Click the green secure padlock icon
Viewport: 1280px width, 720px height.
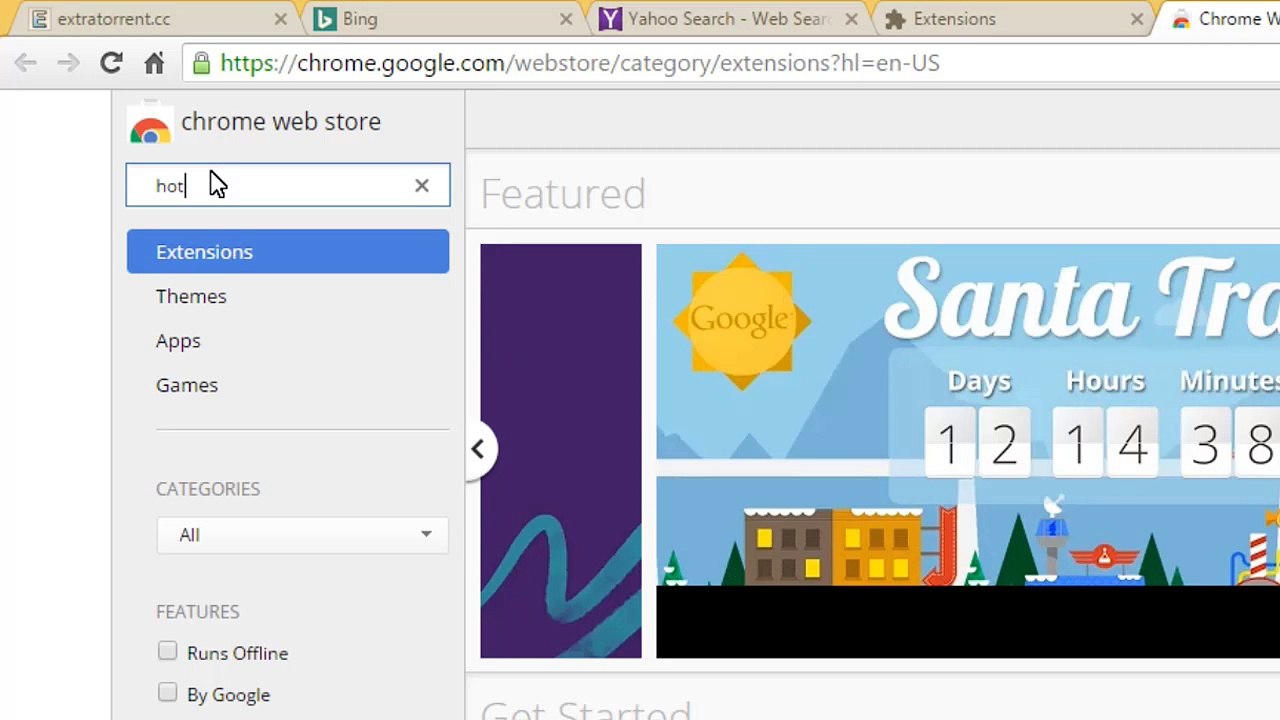coord(201,63)
